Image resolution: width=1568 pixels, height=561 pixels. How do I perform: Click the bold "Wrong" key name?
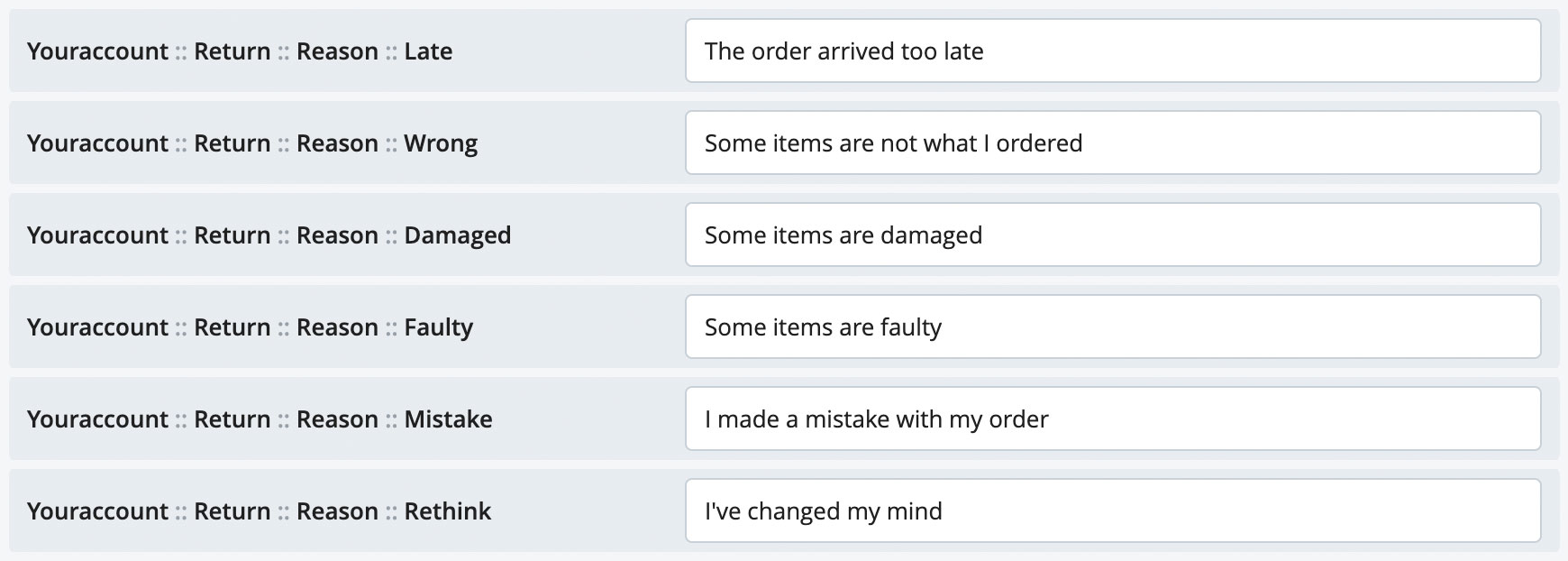click(441, 143)
